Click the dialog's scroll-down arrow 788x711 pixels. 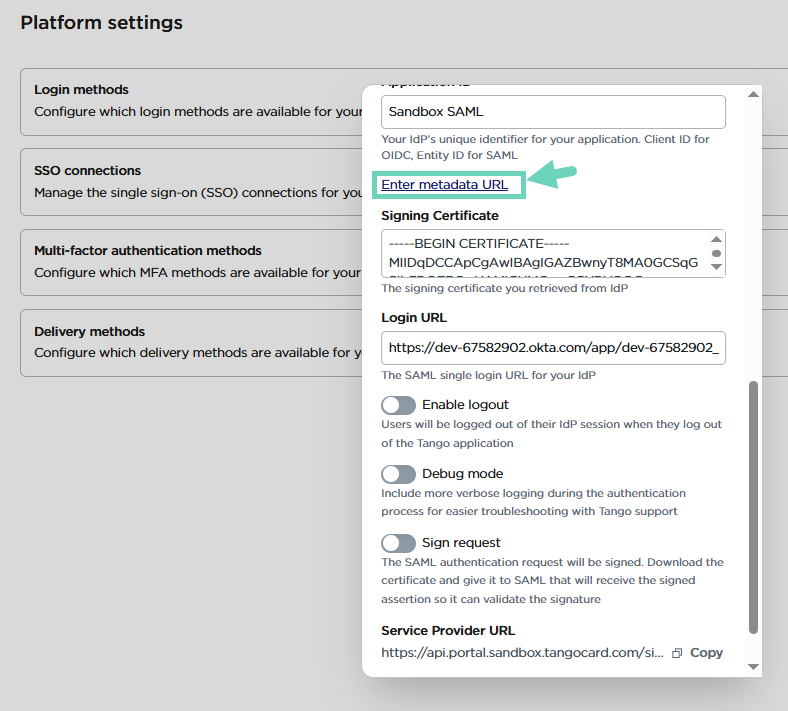point(754,667)
